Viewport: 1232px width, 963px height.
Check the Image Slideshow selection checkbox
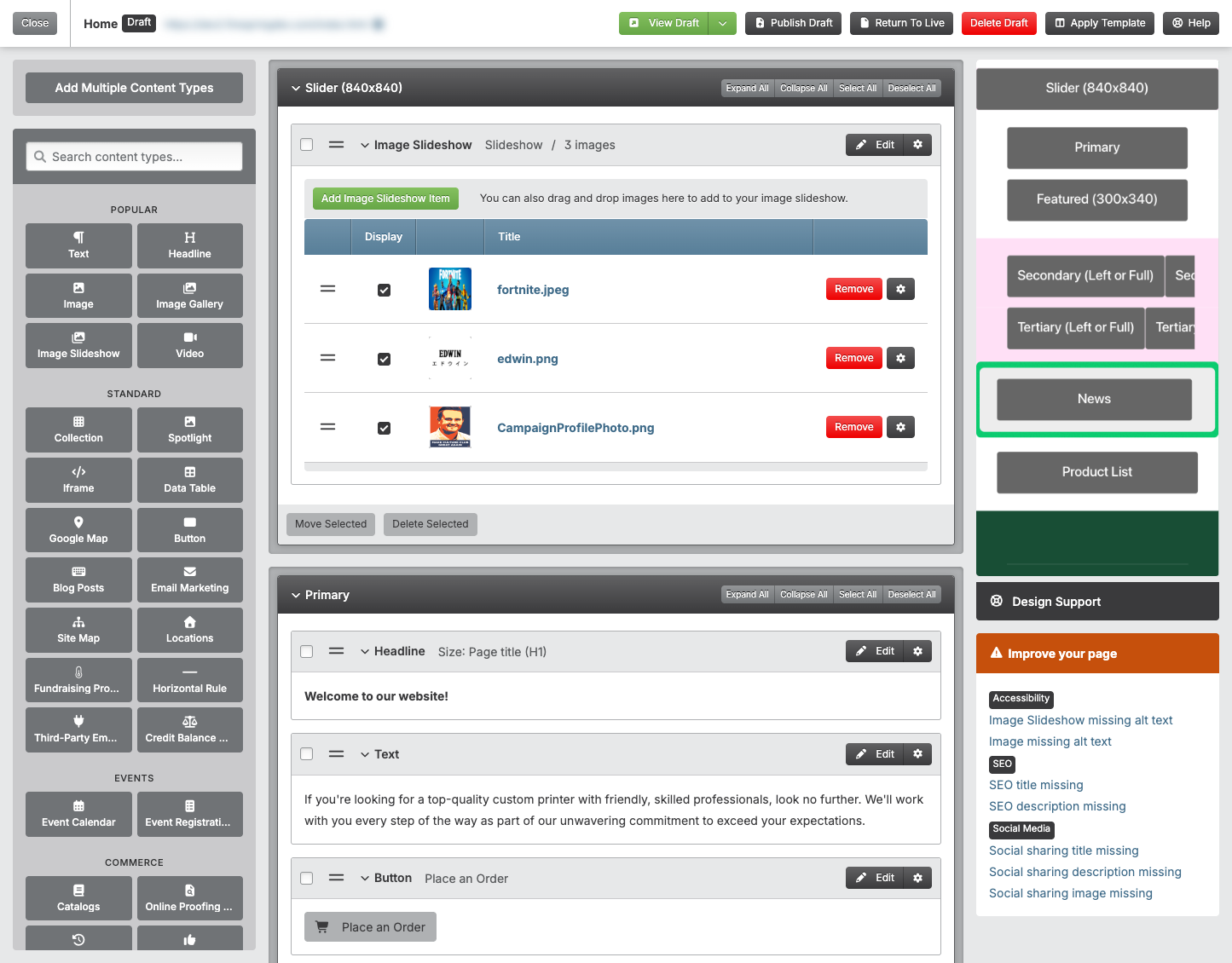pos(307,145)
